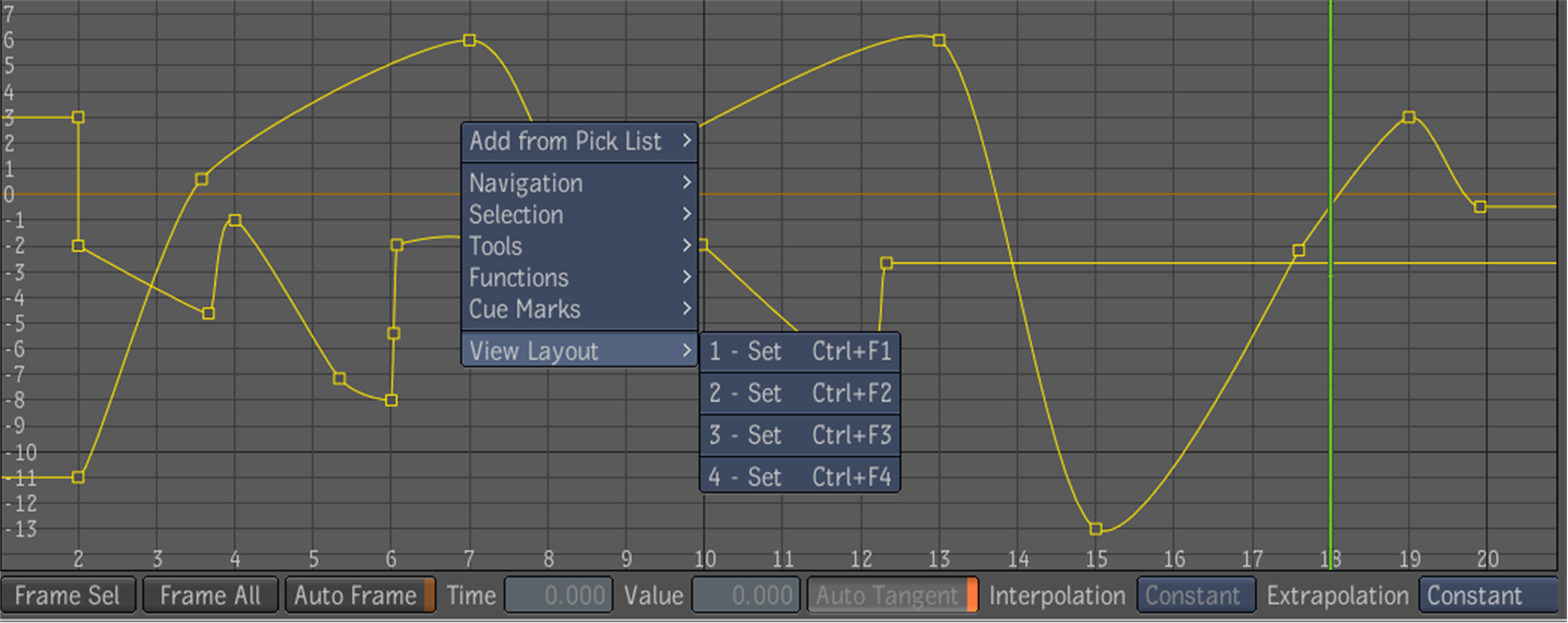The image size is (1568, 623).
Task: Choose 1 - Set Ctrl+F1 layout
Action: (x=799, y=351)
